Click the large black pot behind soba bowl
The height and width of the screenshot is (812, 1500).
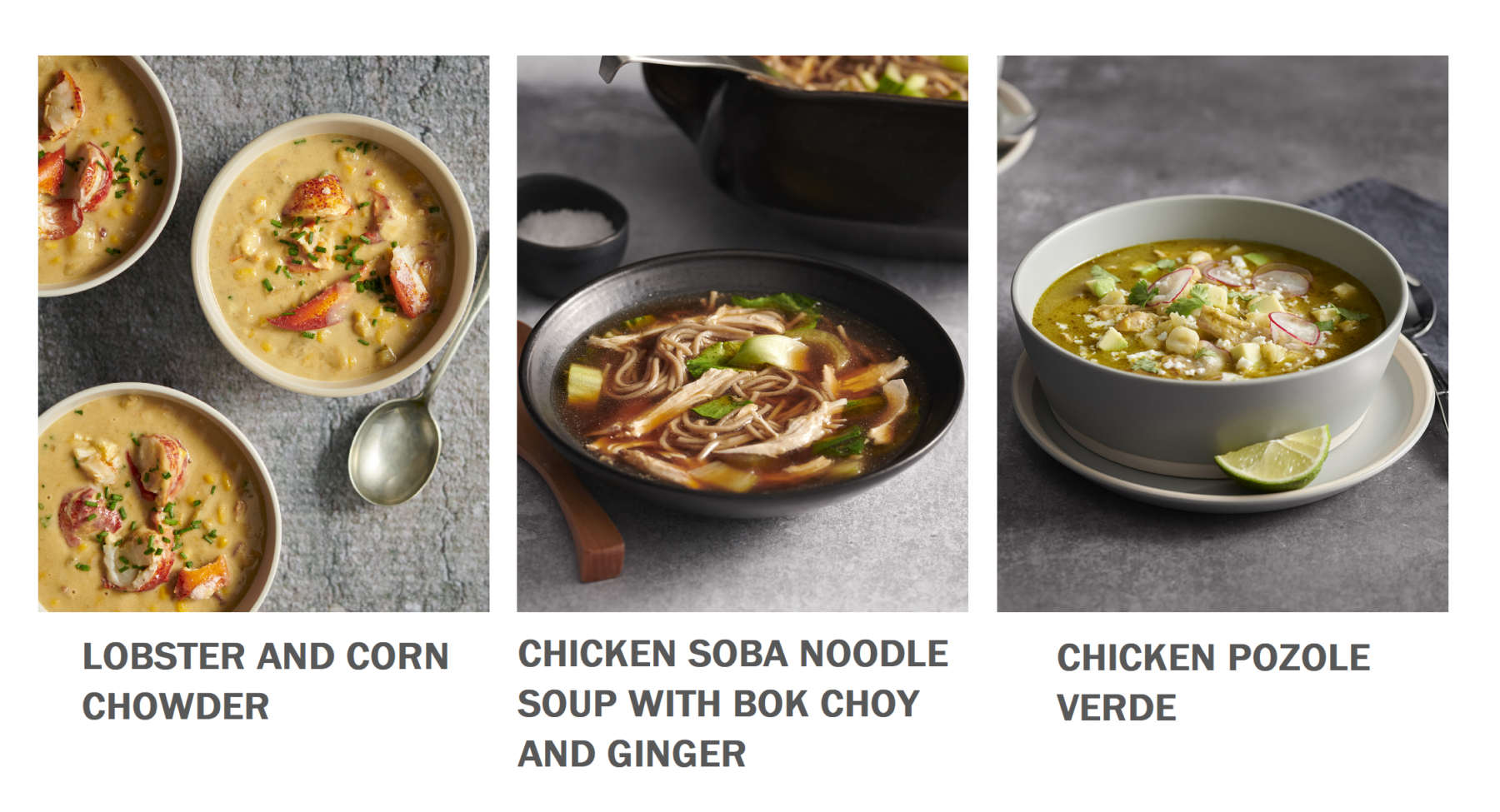point(804,142)
